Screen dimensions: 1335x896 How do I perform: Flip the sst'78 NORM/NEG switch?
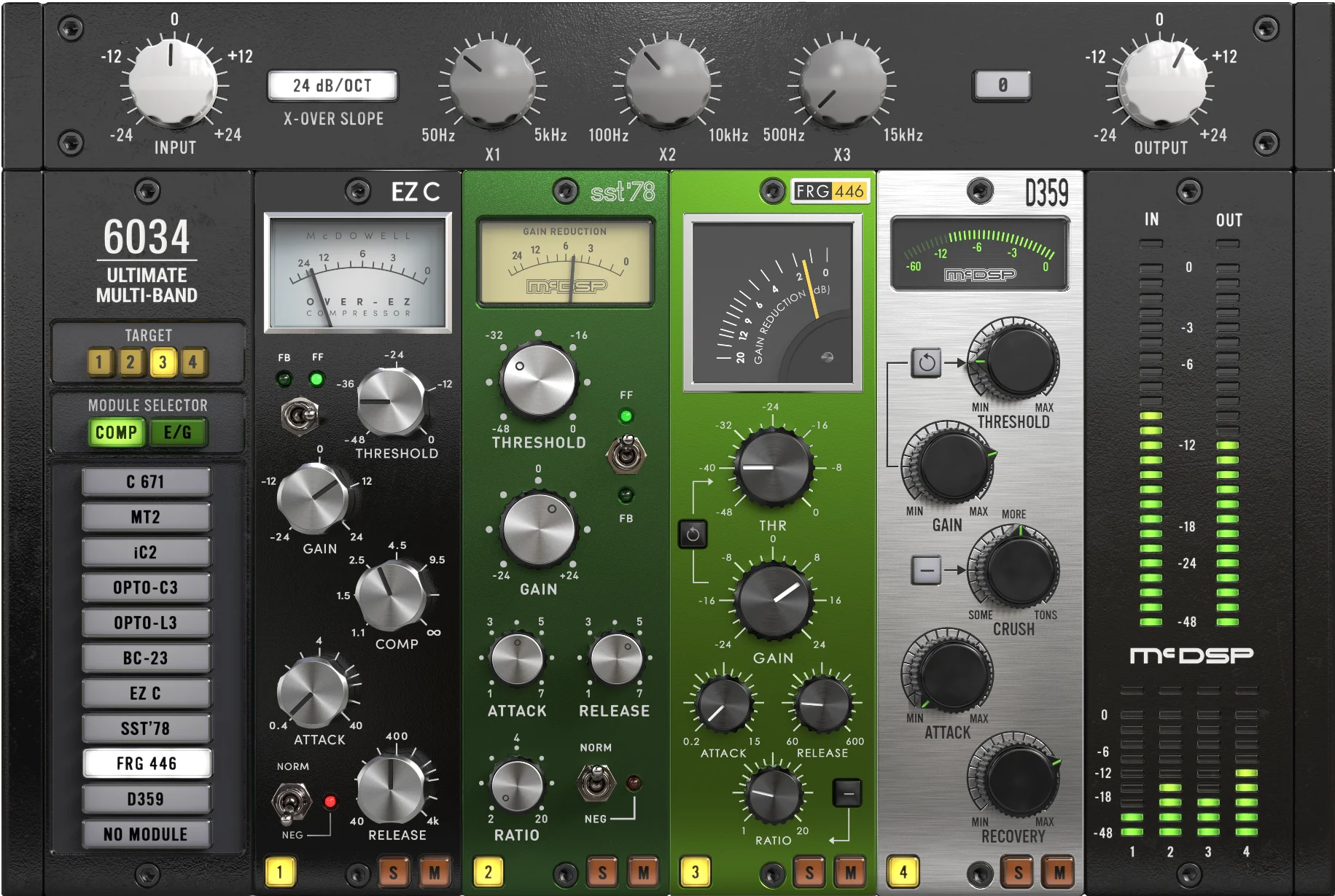coord(596,783)
